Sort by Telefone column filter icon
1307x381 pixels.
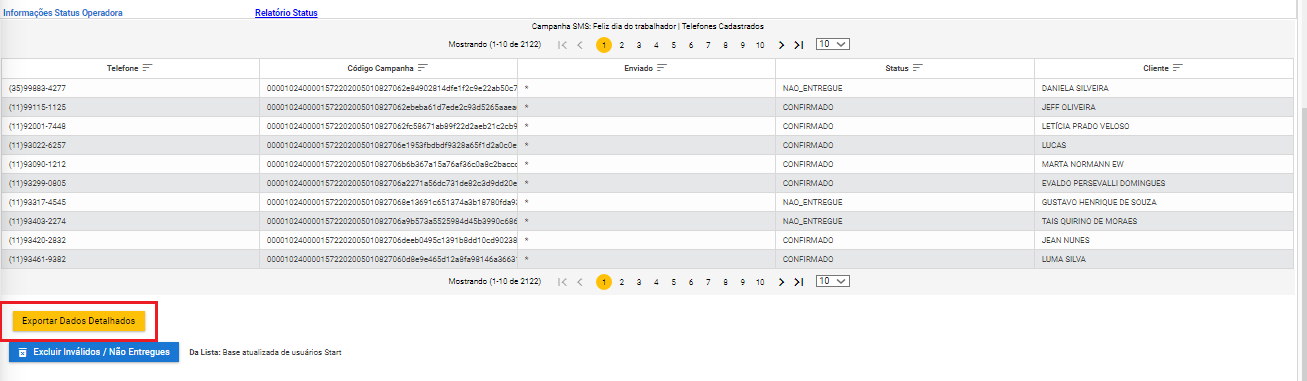point(147,68)
